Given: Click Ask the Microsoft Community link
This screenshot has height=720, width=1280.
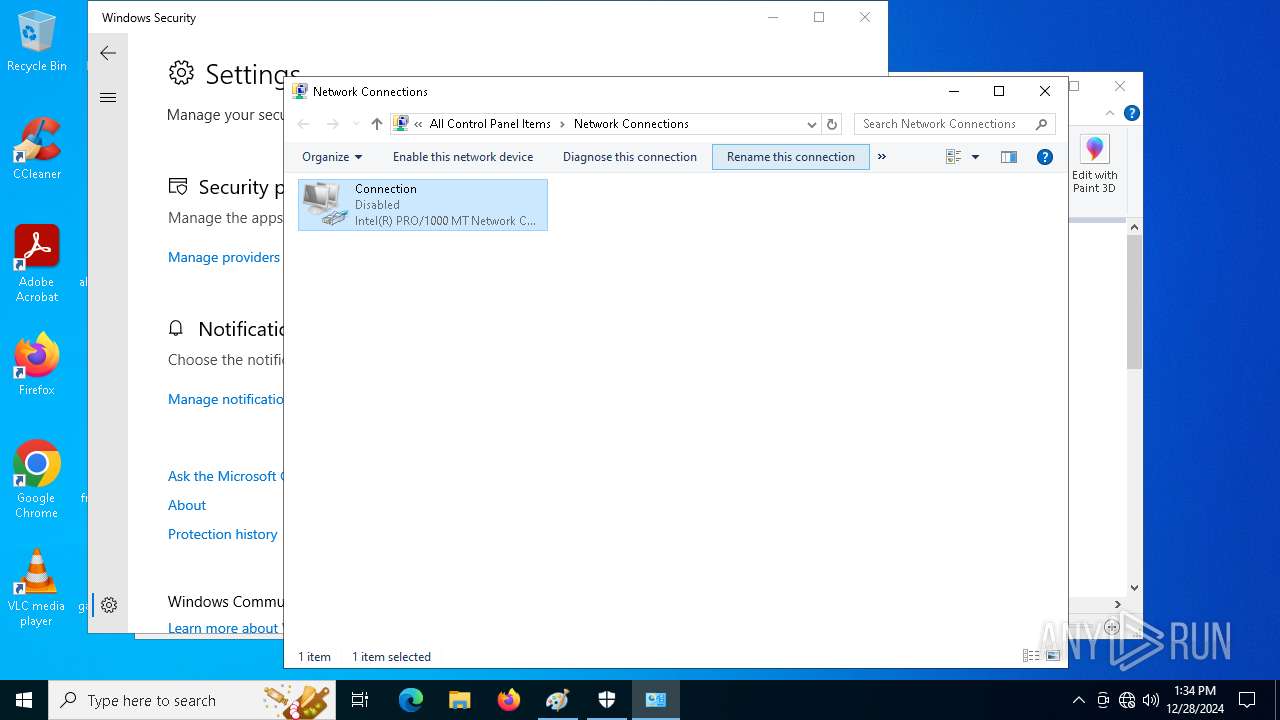Looking at the screenshot, I should [225, 476].
